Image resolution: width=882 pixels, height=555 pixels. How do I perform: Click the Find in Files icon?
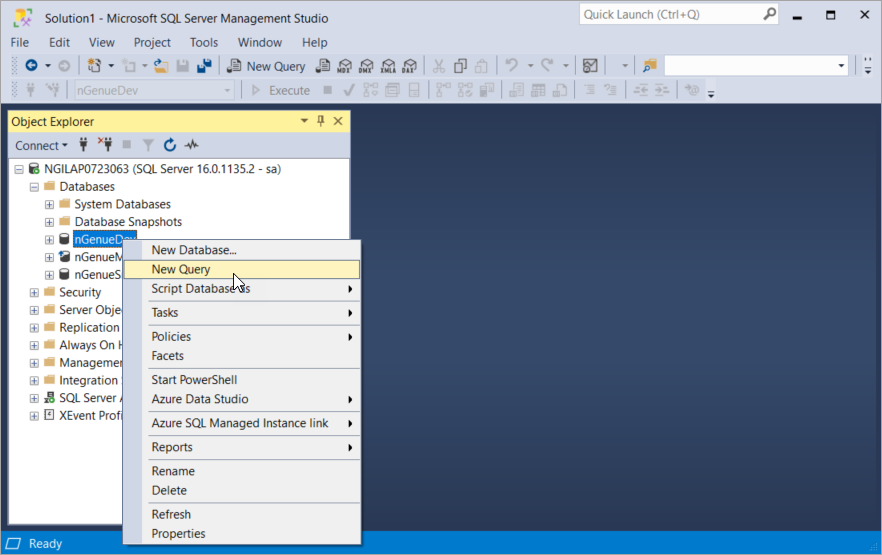point(650,66)
